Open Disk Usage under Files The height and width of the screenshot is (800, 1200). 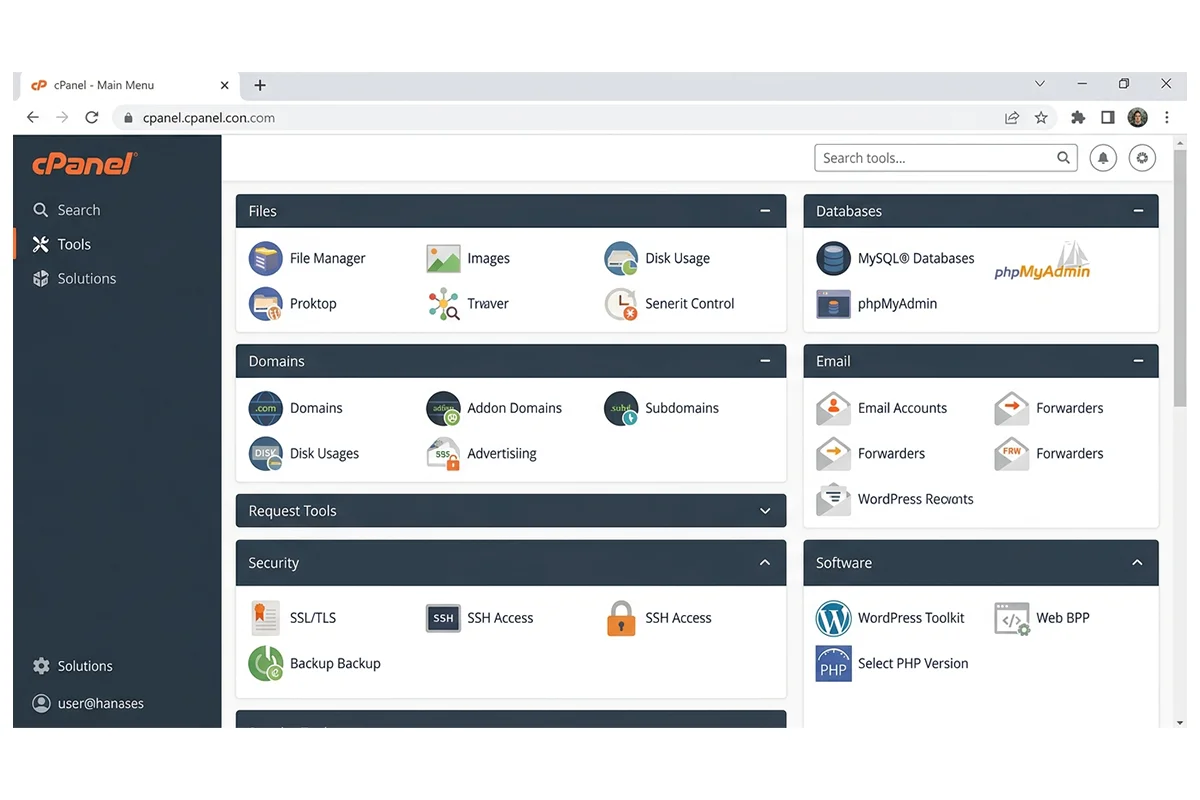tap(657, 258)
